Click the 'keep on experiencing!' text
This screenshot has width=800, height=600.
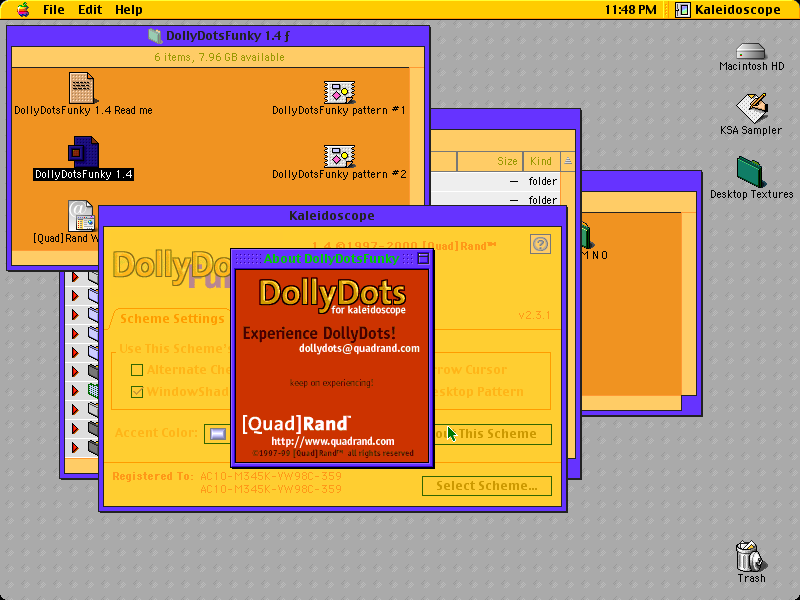click(x=332, y=383)
